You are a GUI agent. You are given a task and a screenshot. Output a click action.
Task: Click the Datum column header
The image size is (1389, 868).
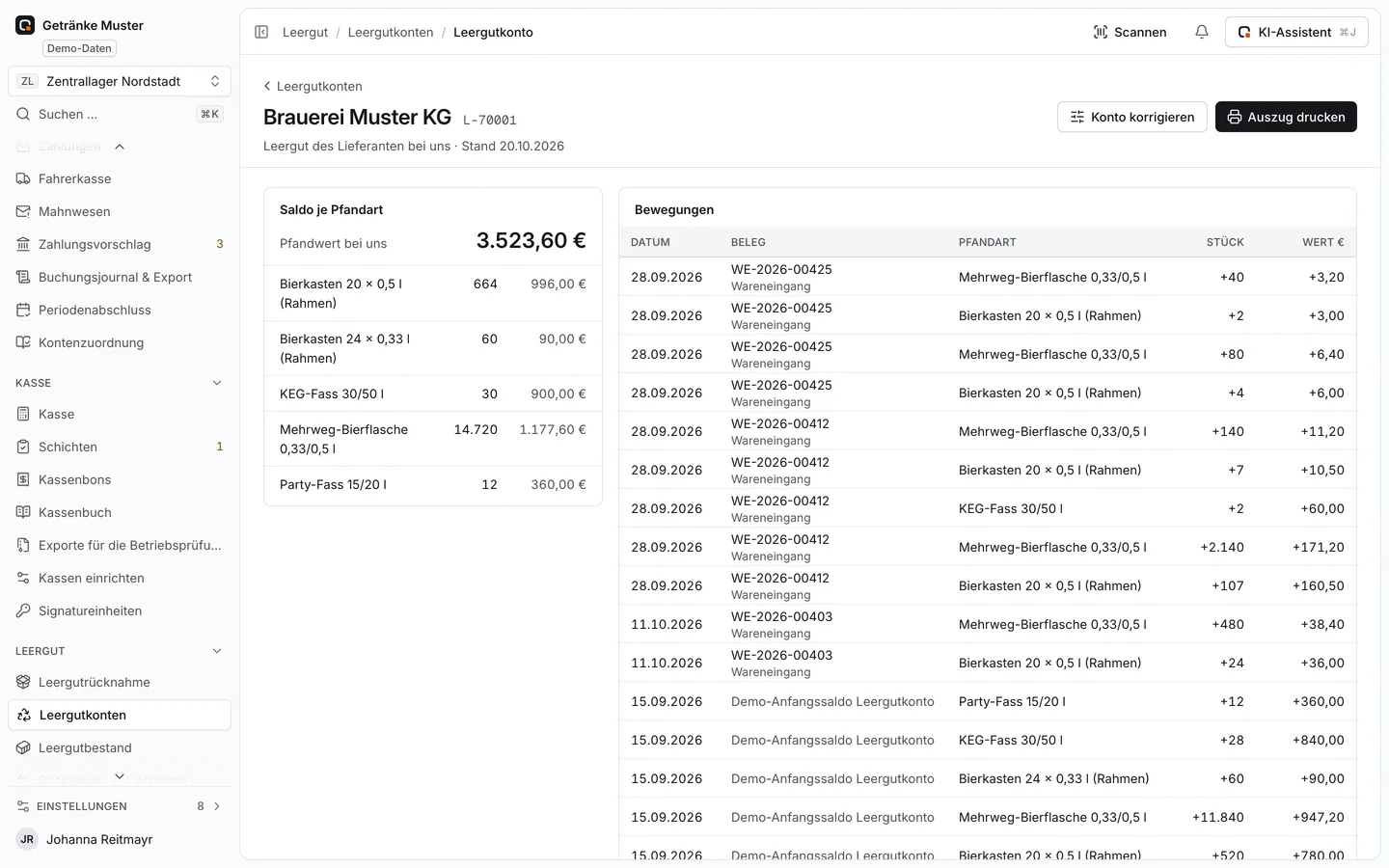click(650, 242)
